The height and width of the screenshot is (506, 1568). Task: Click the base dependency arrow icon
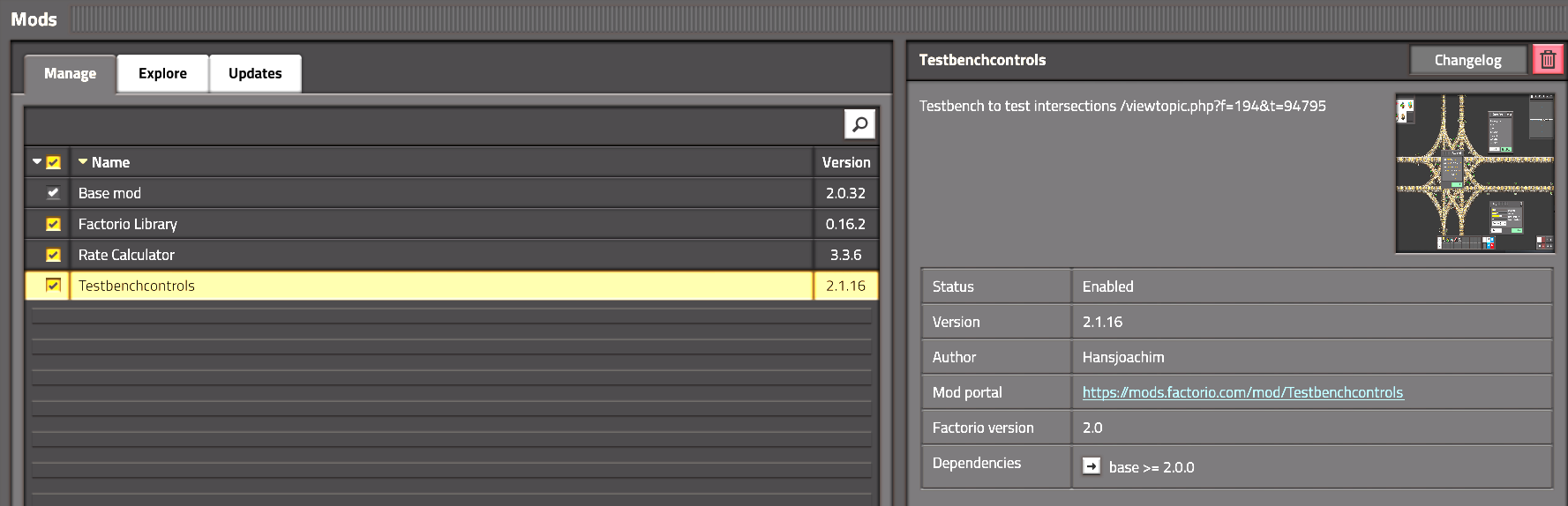coord(1092,466)
